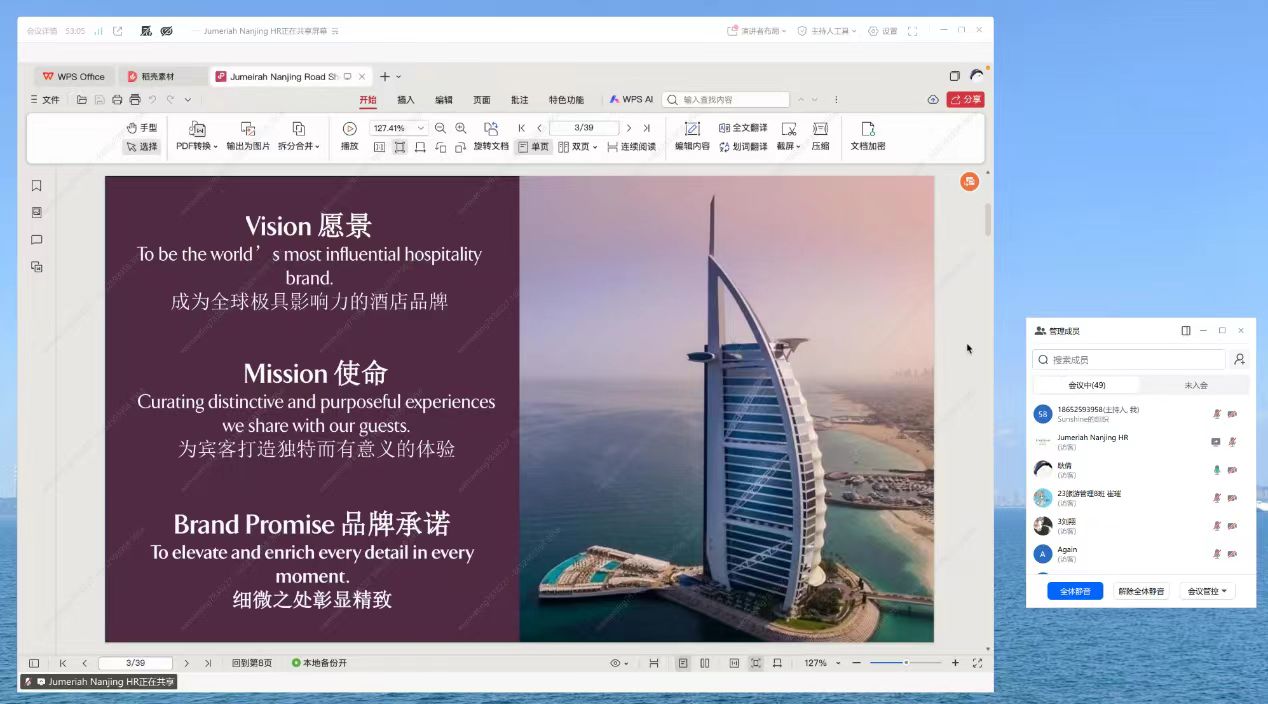
Task: Click the red Share (分享) button
Action: (x=965, y=100)
